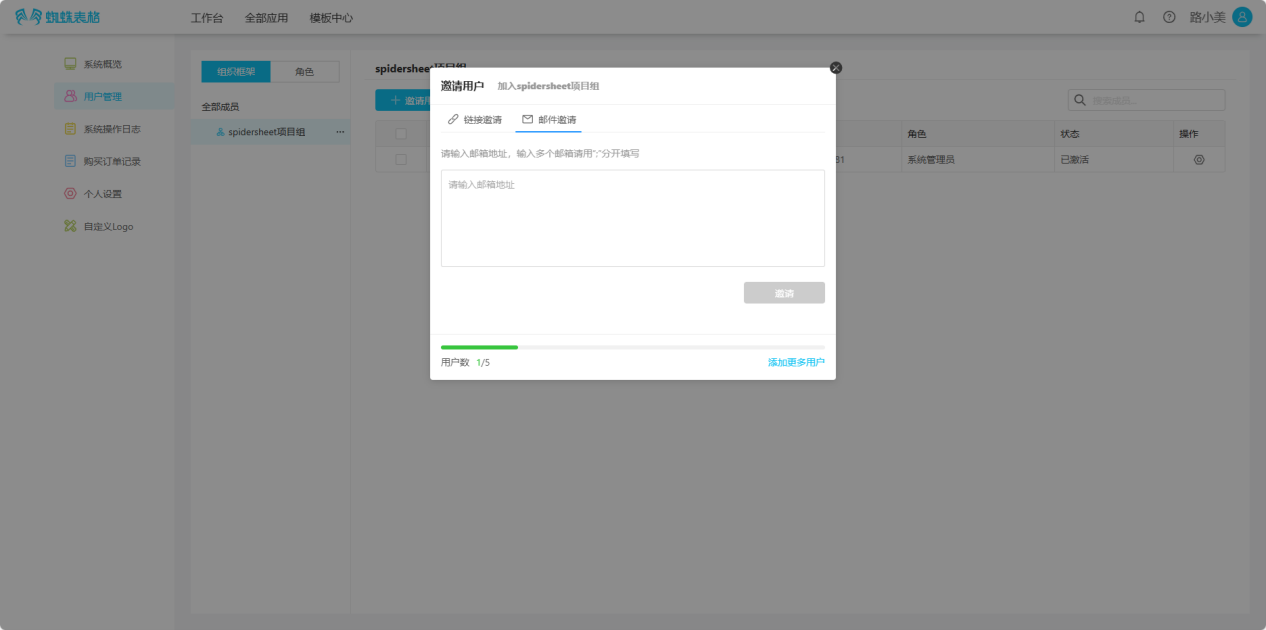Close the invite user dialog
This screenshot has height=630, width=1266.
[836, 68]
